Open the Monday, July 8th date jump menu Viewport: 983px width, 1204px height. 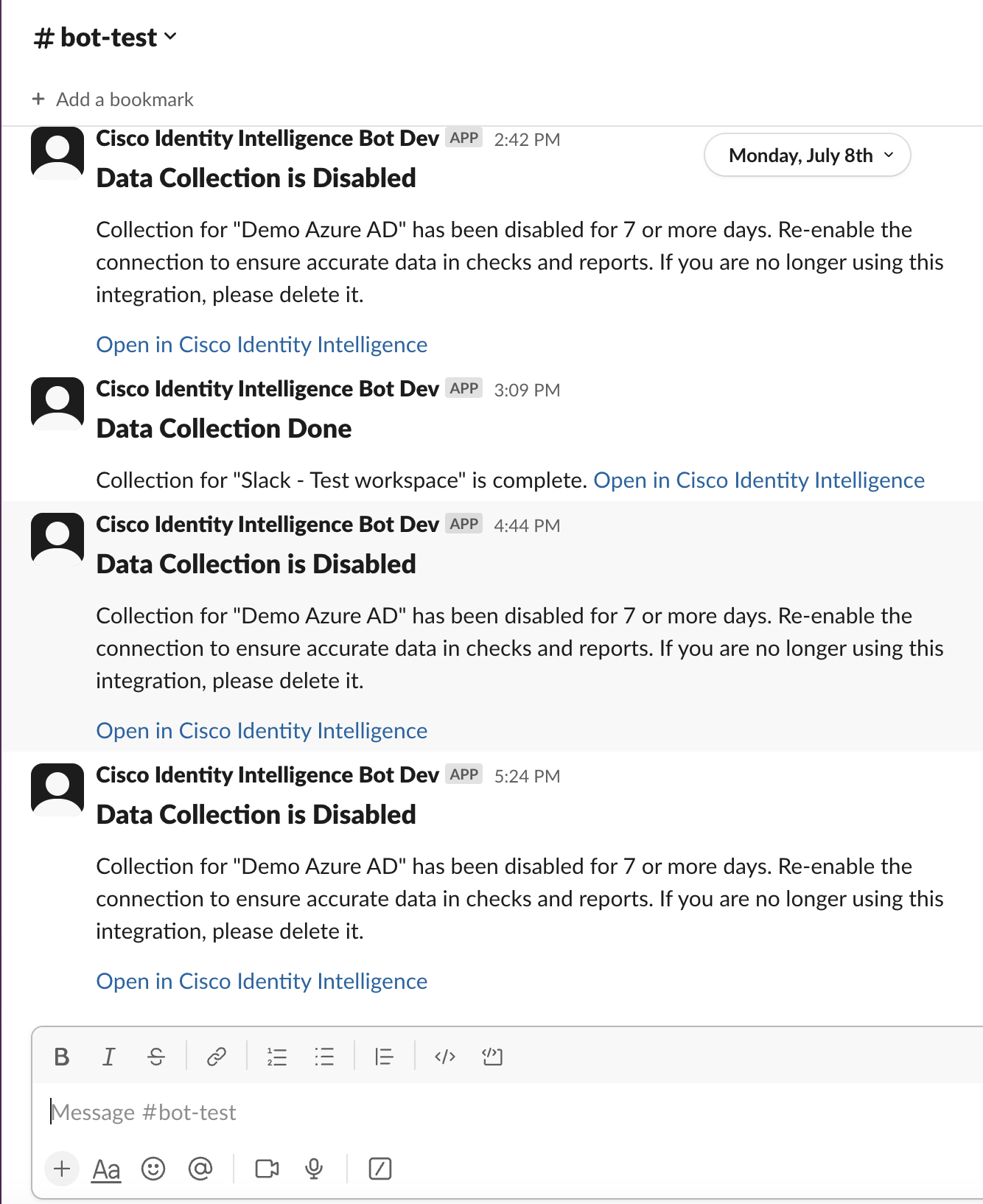(x=808, y=155)
